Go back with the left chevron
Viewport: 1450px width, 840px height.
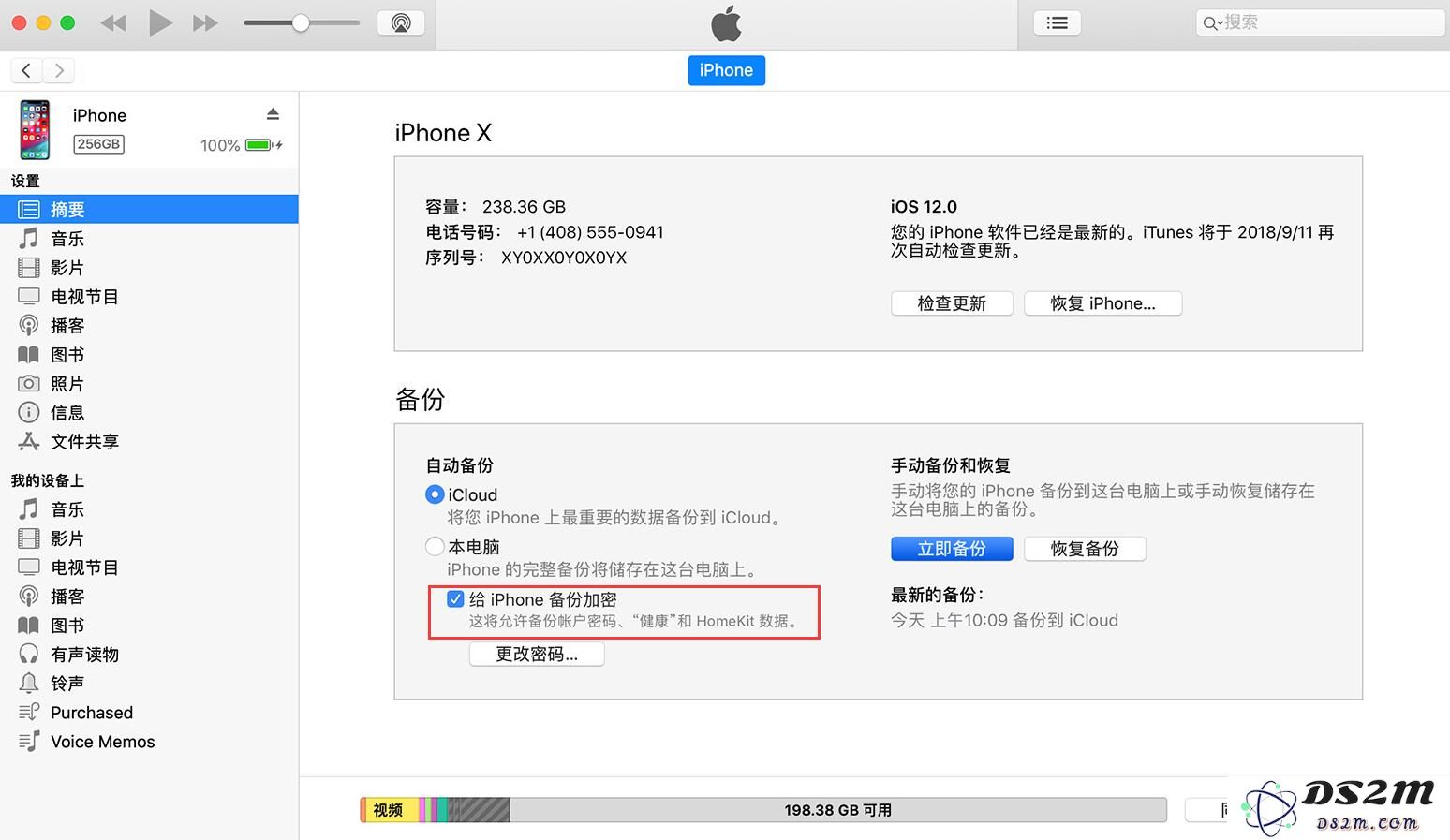click(x=26, y=70)
